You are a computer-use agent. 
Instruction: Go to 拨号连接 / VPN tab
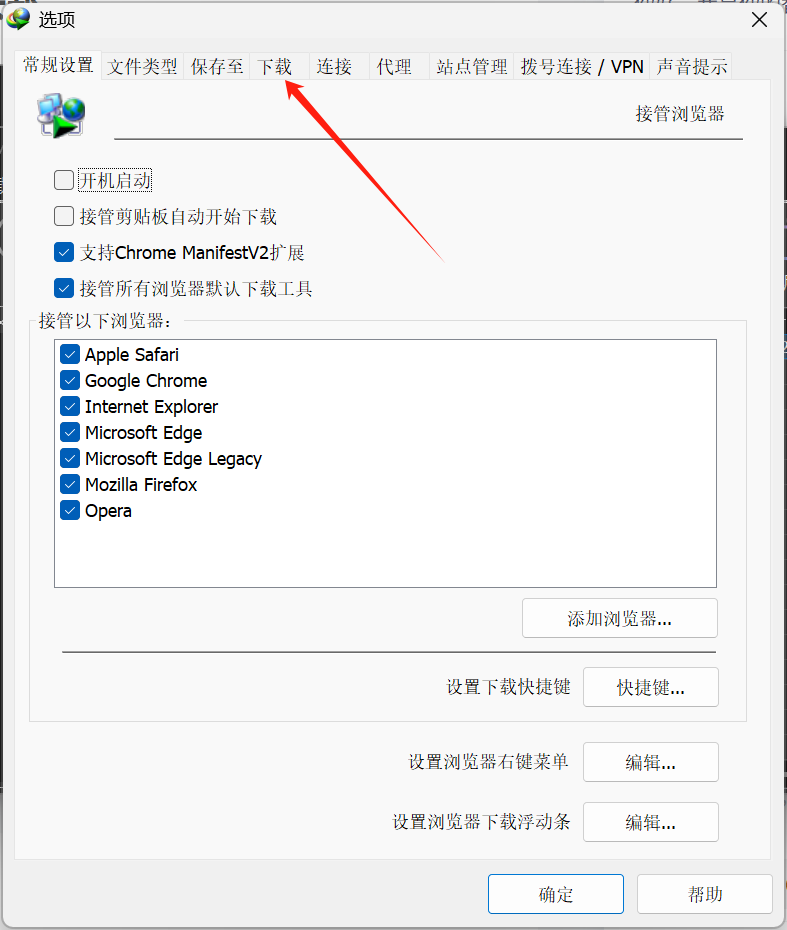pos(582,66)
